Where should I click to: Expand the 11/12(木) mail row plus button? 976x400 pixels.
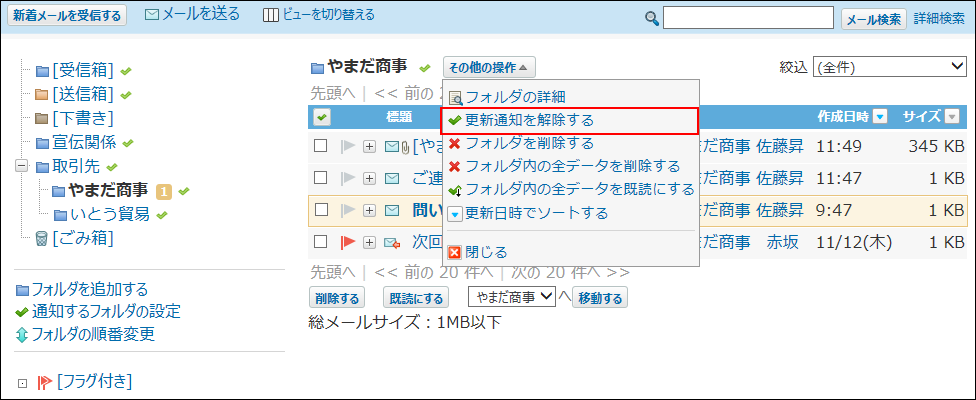[370, 243]
